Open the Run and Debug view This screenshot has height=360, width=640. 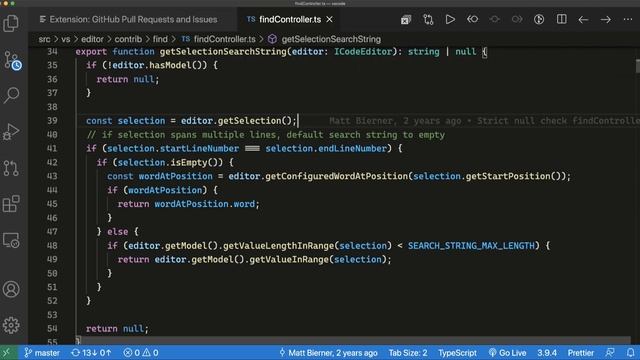pos(11,132)
